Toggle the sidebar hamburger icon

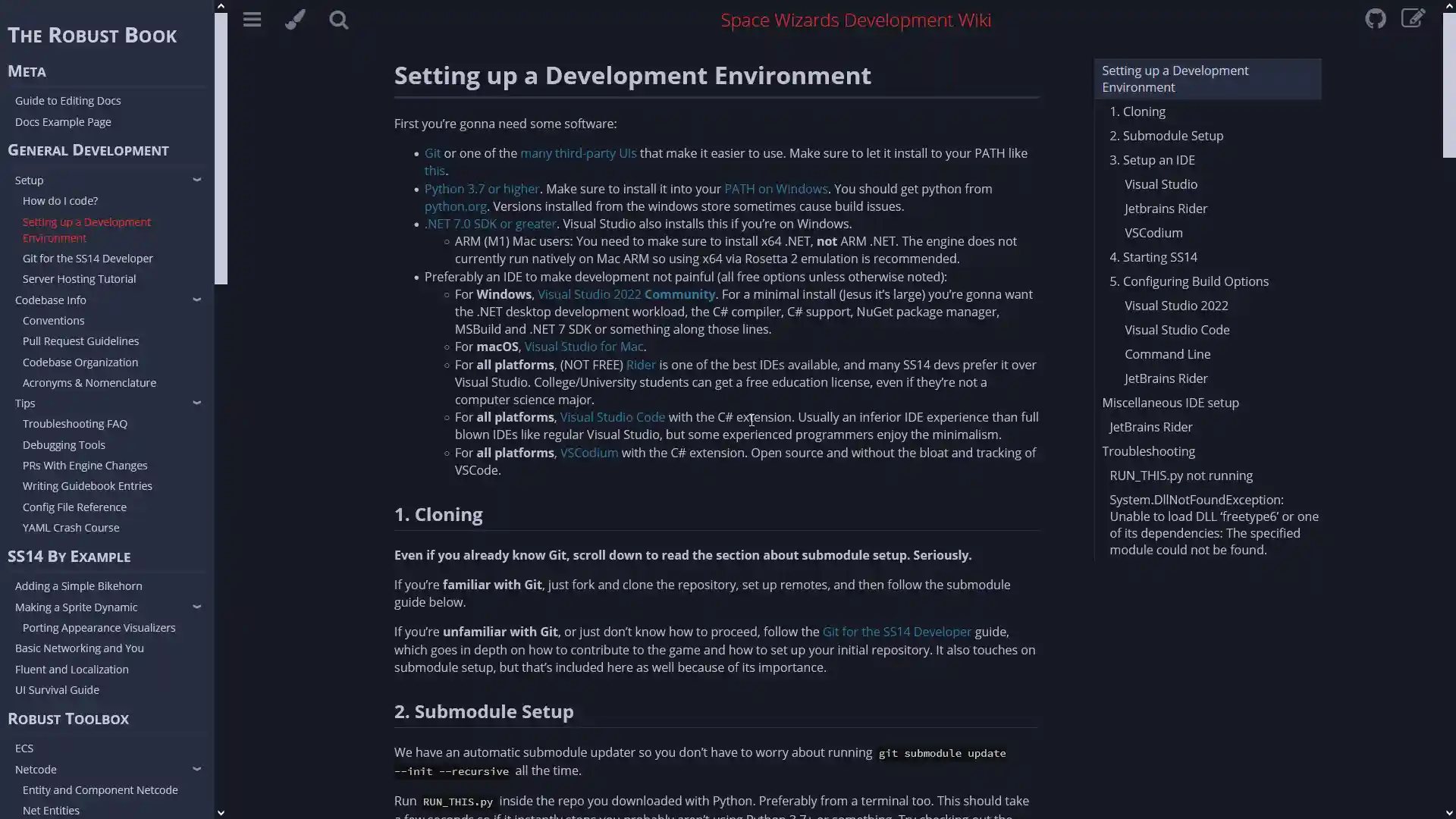point(252,20)
